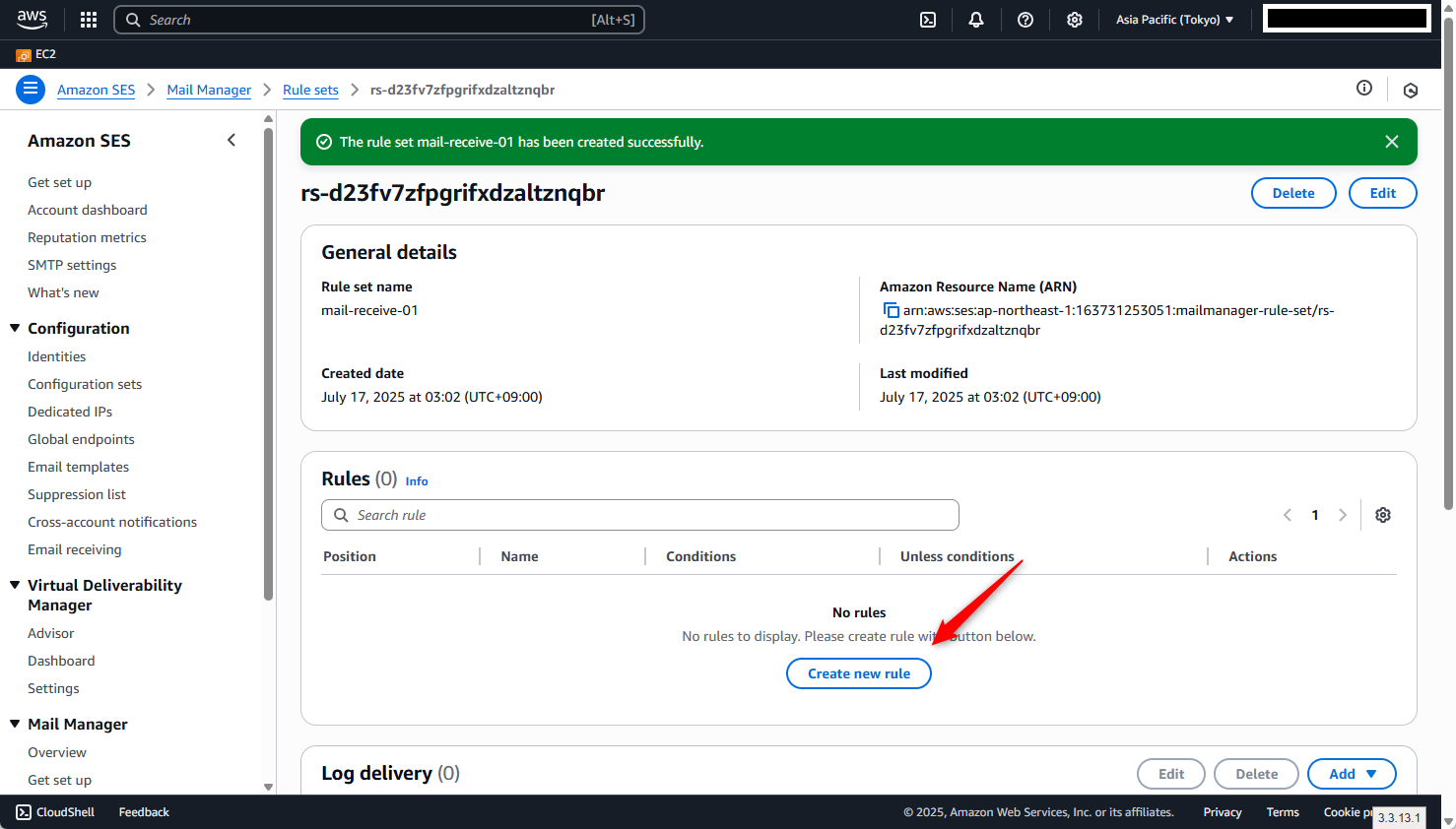Open the help question mark menu
The image size is (1456, 829).
[x=1026, y=20]
